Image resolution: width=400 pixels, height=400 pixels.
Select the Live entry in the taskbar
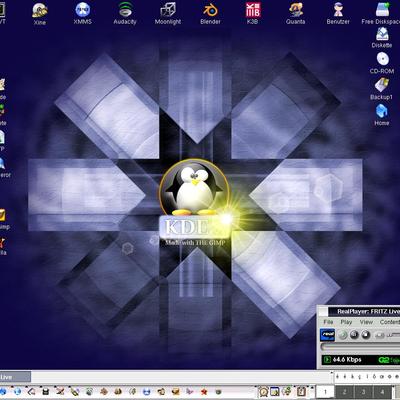[15, 377]
